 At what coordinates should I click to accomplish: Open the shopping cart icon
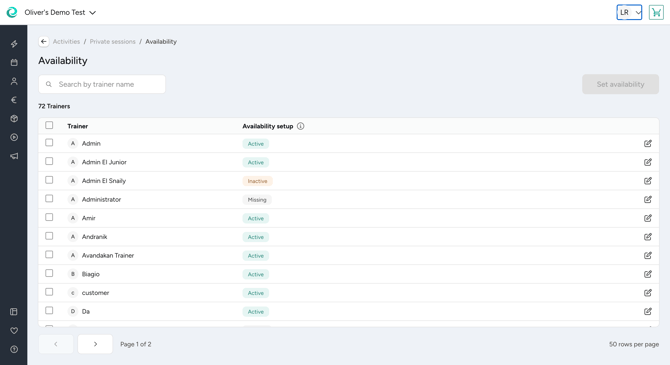[x=656, y=12]
